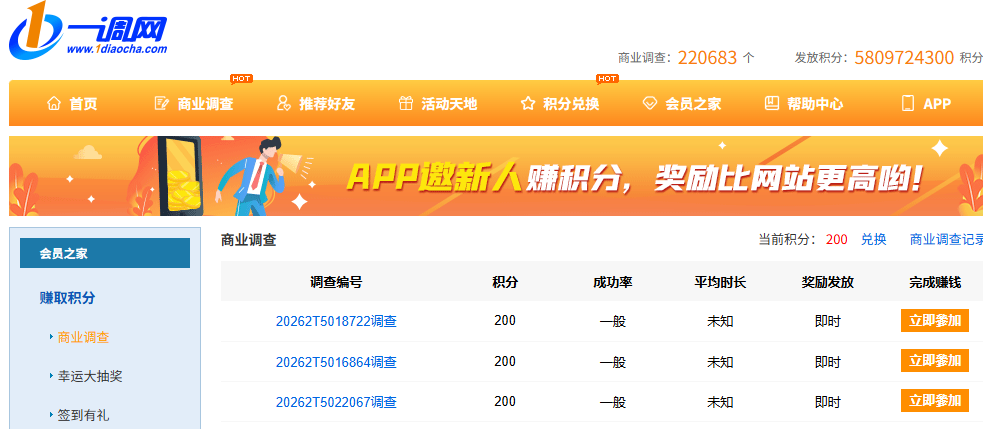Go to 推荐好友 in the navigation bar
Screen dimensions: 983x429
point(327,104)
